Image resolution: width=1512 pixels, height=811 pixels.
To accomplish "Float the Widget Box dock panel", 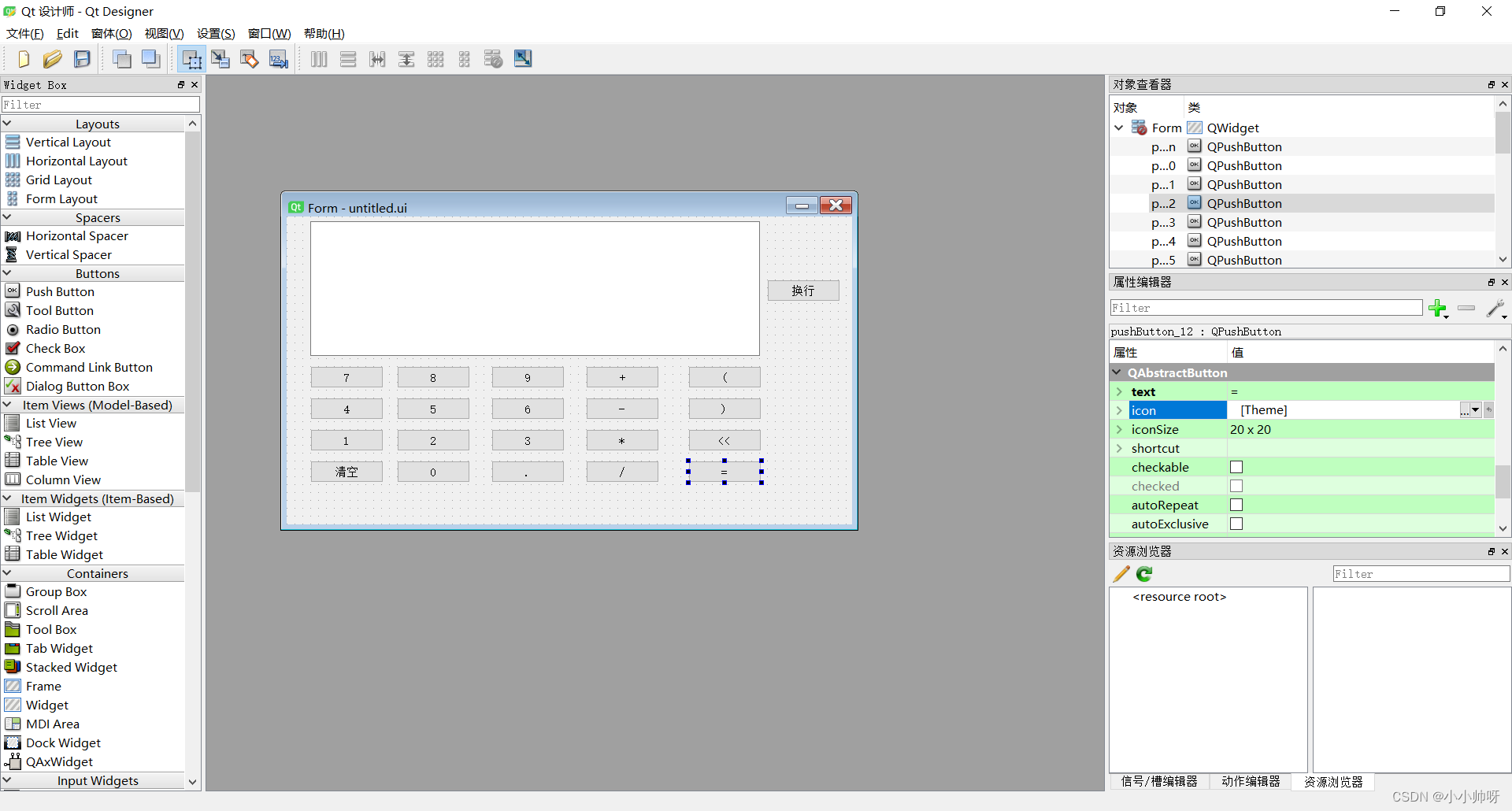I will [x=181, y=85].
